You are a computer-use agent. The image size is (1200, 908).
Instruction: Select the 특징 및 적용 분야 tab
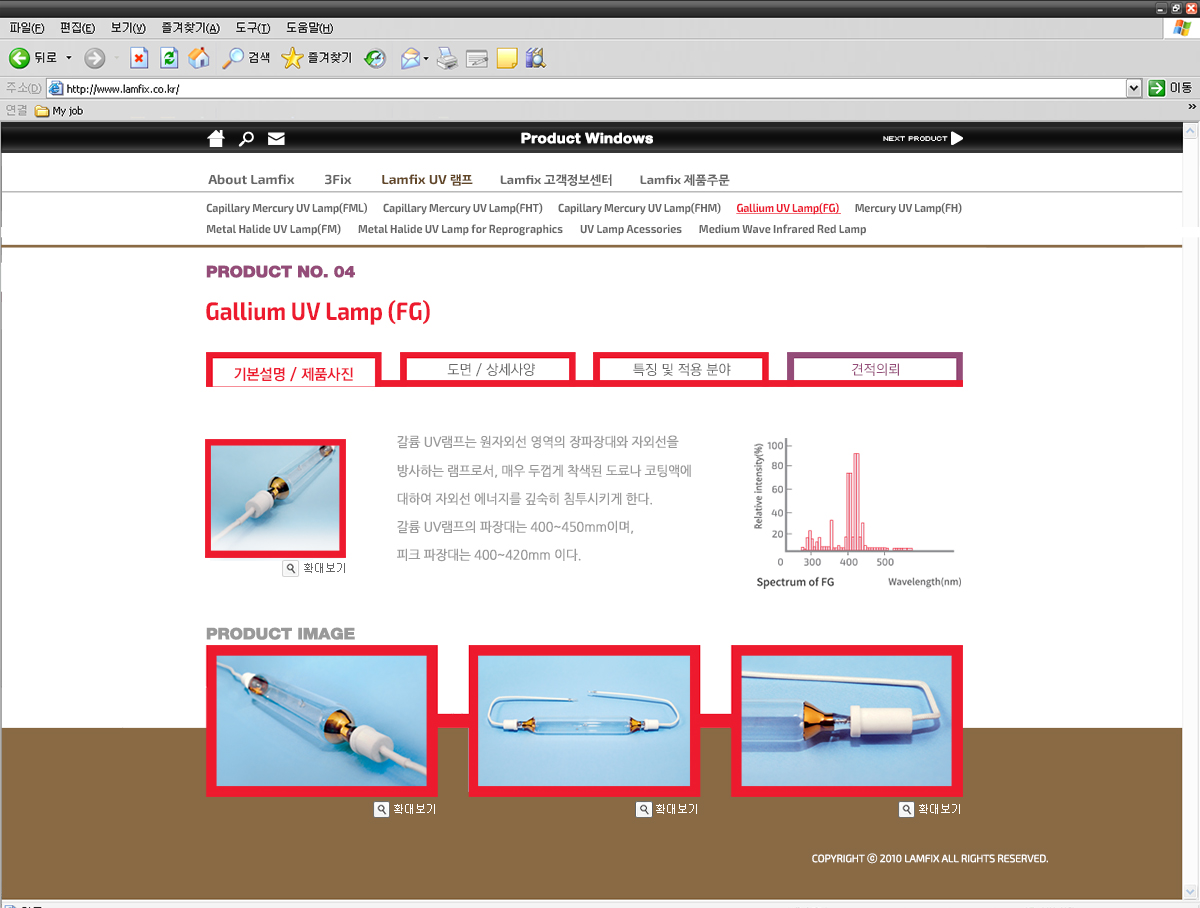pos(681,369)
